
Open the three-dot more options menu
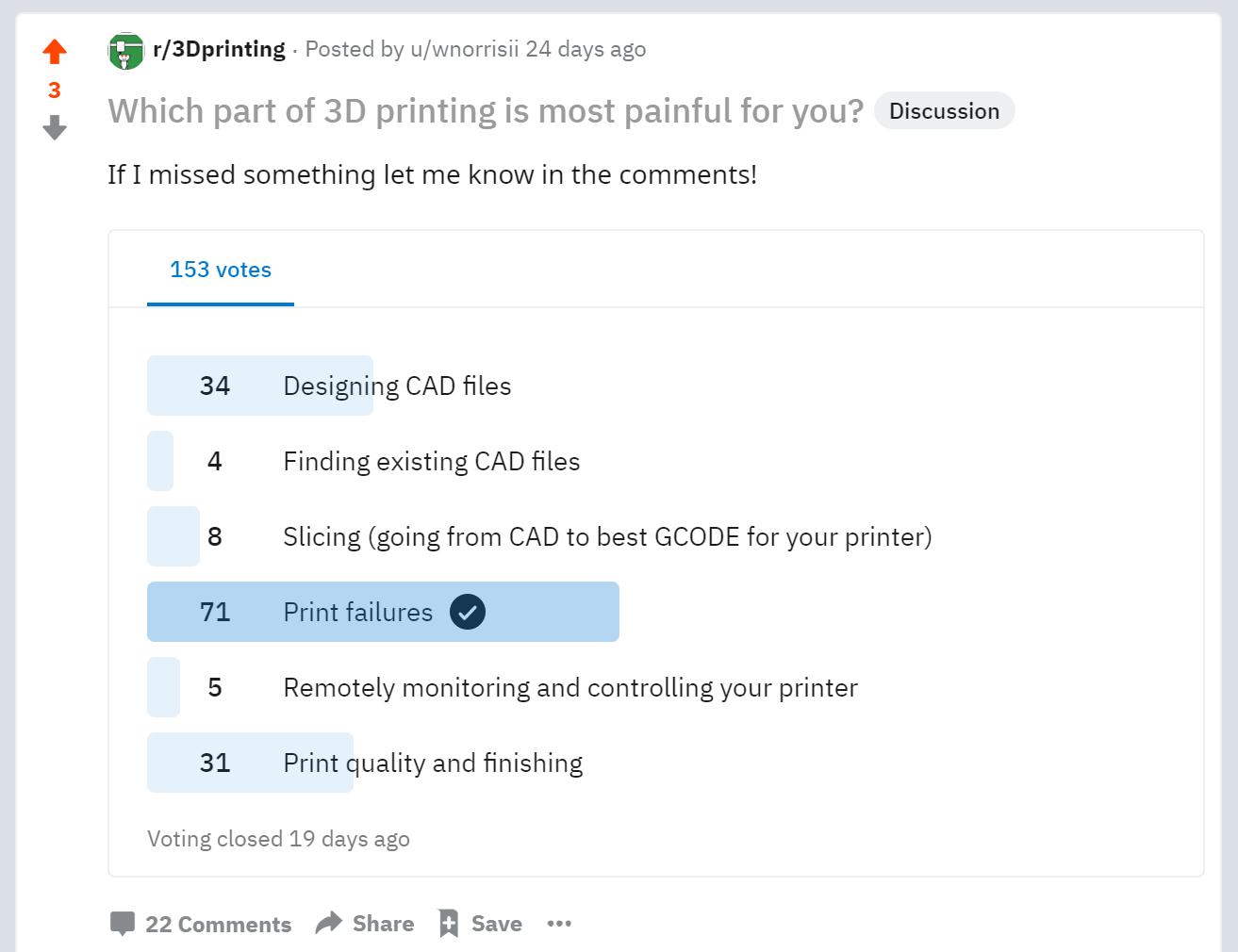pyautogui.click(x=559, y=924)
